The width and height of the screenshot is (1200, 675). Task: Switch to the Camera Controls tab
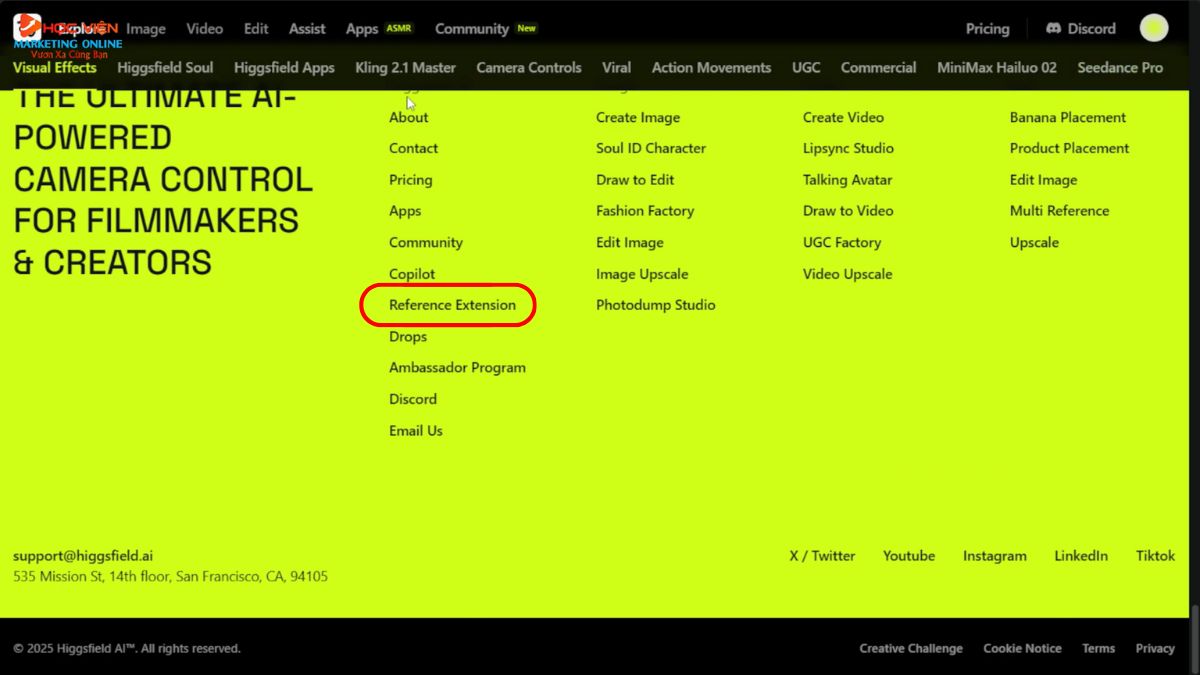tap(528, 68)
